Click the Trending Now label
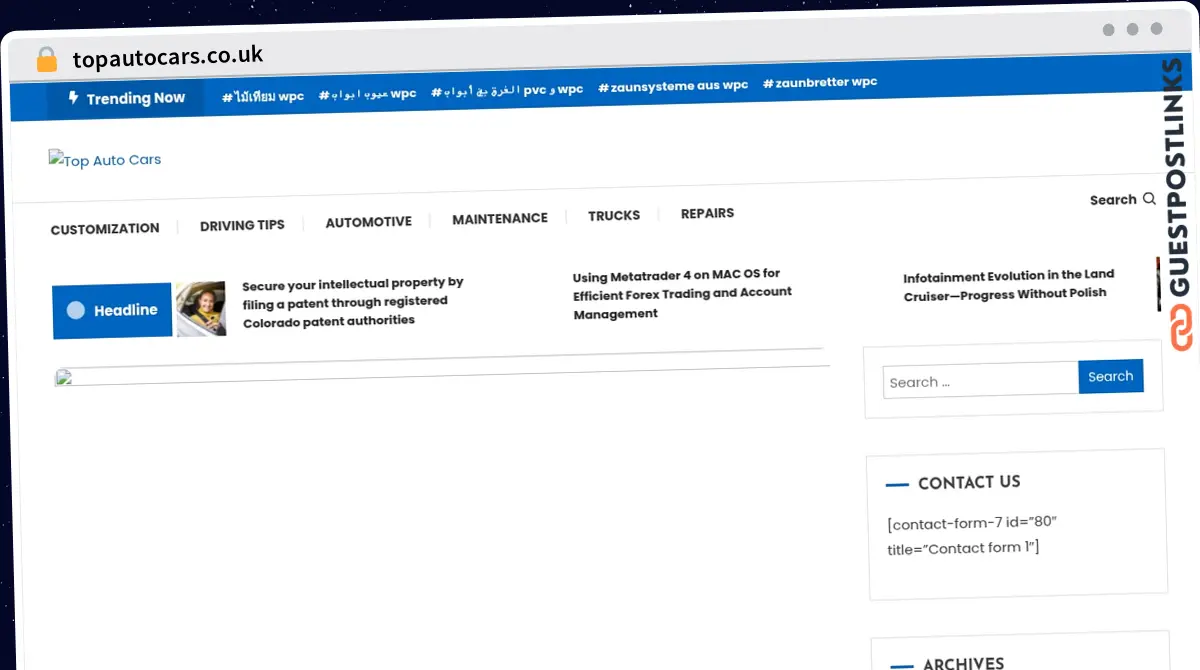Screen dimensions: 1200x670 [136, 98]
